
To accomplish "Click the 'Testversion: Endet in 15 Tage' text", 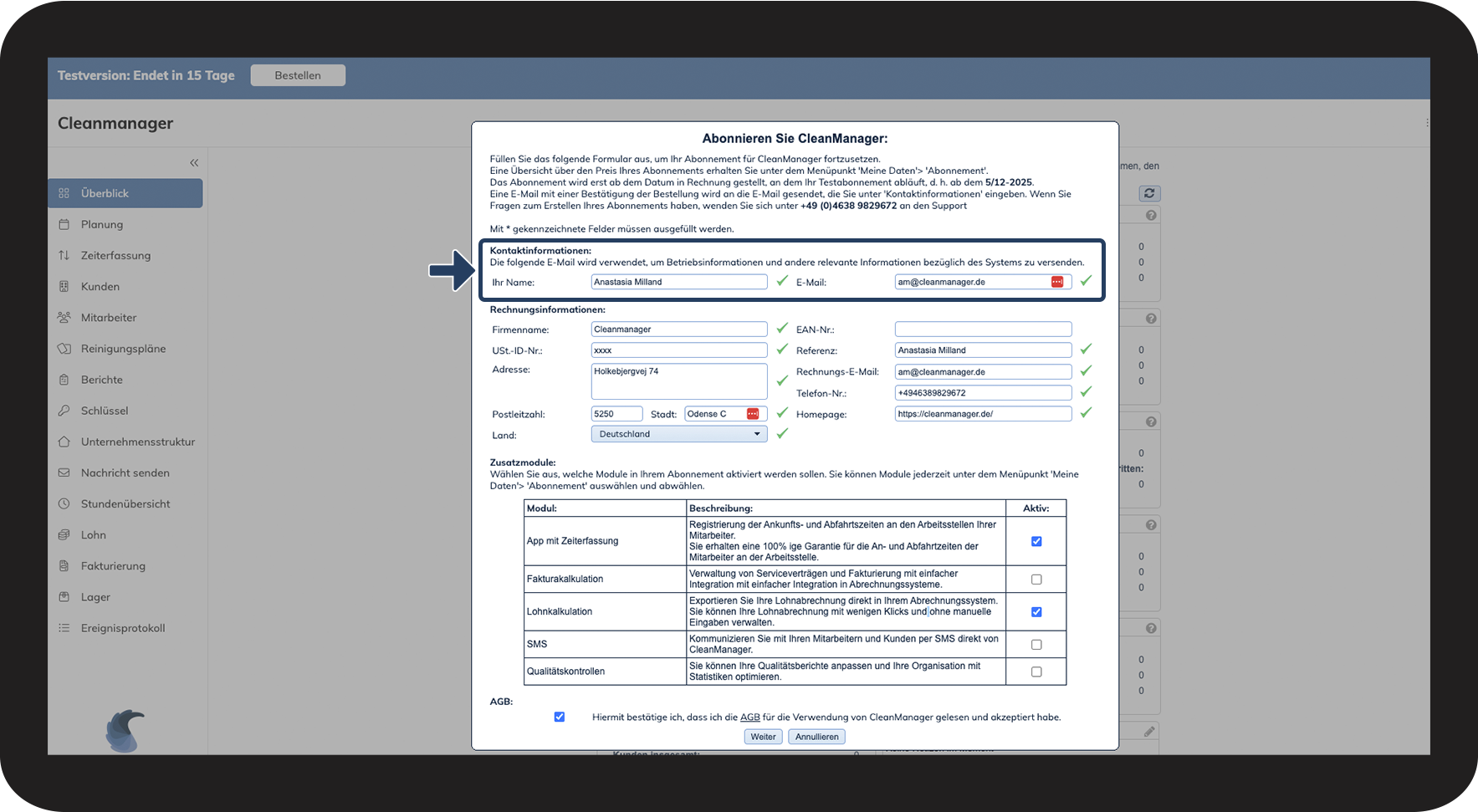I will tap(146, 75).
